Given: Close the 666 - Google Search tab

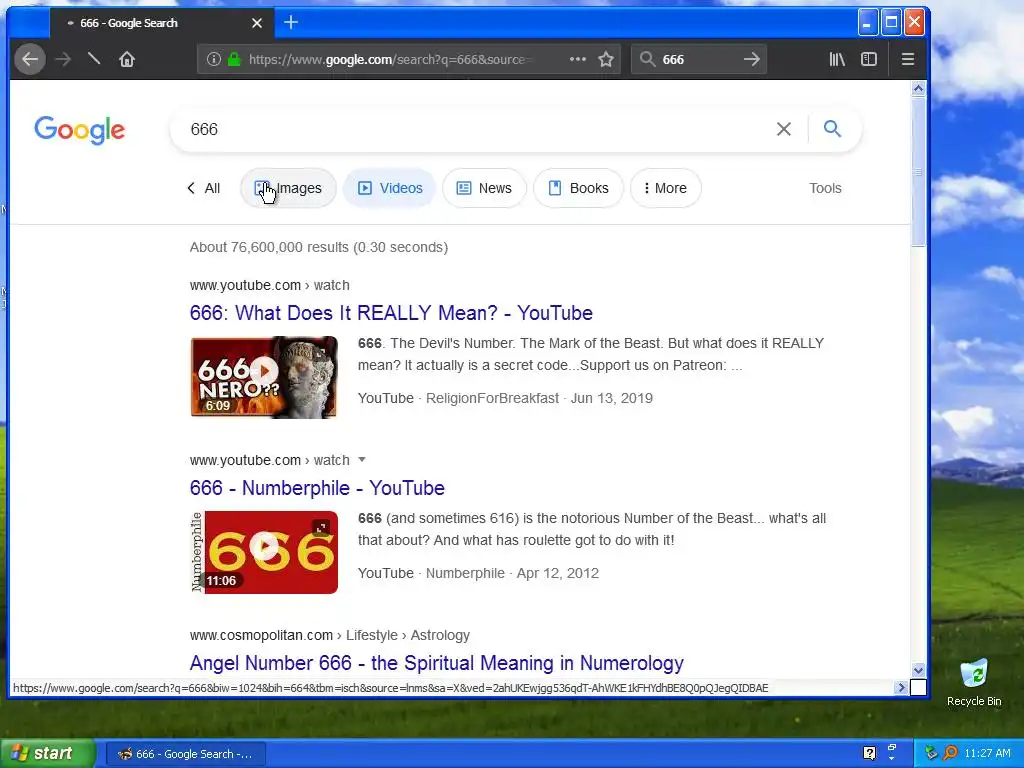Looking at the screenshot, I should pos(257,23).
